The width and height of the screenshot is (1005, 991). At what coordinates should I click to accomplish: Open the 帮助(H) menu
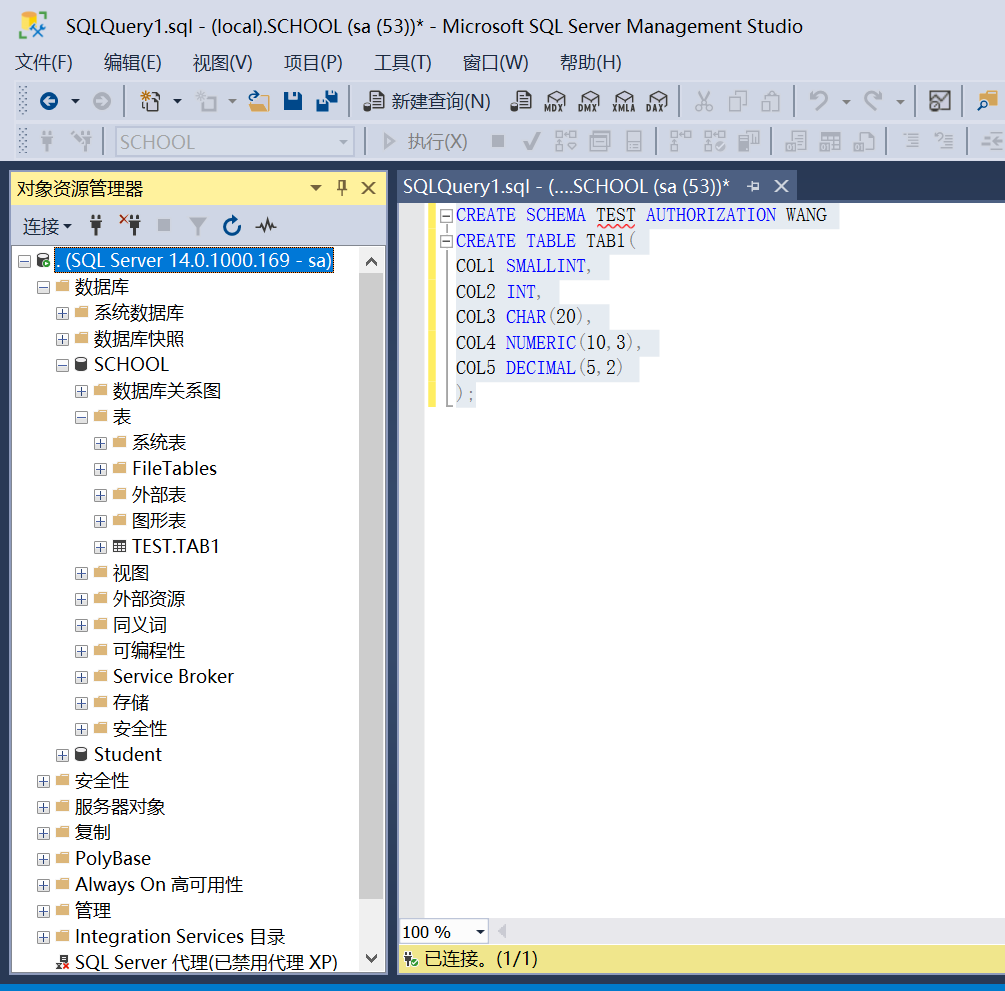tap(590, 62)
